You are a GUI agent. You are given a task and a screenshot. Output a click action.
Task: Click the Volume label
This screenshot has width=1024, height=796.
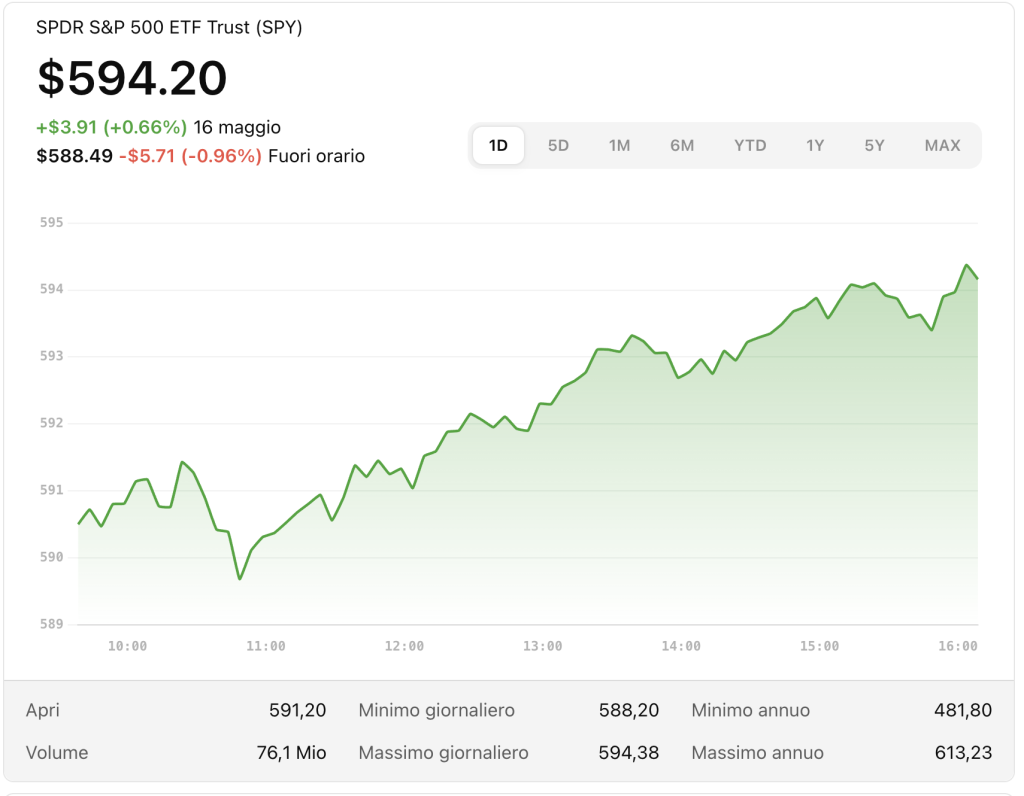coord(57,753)
